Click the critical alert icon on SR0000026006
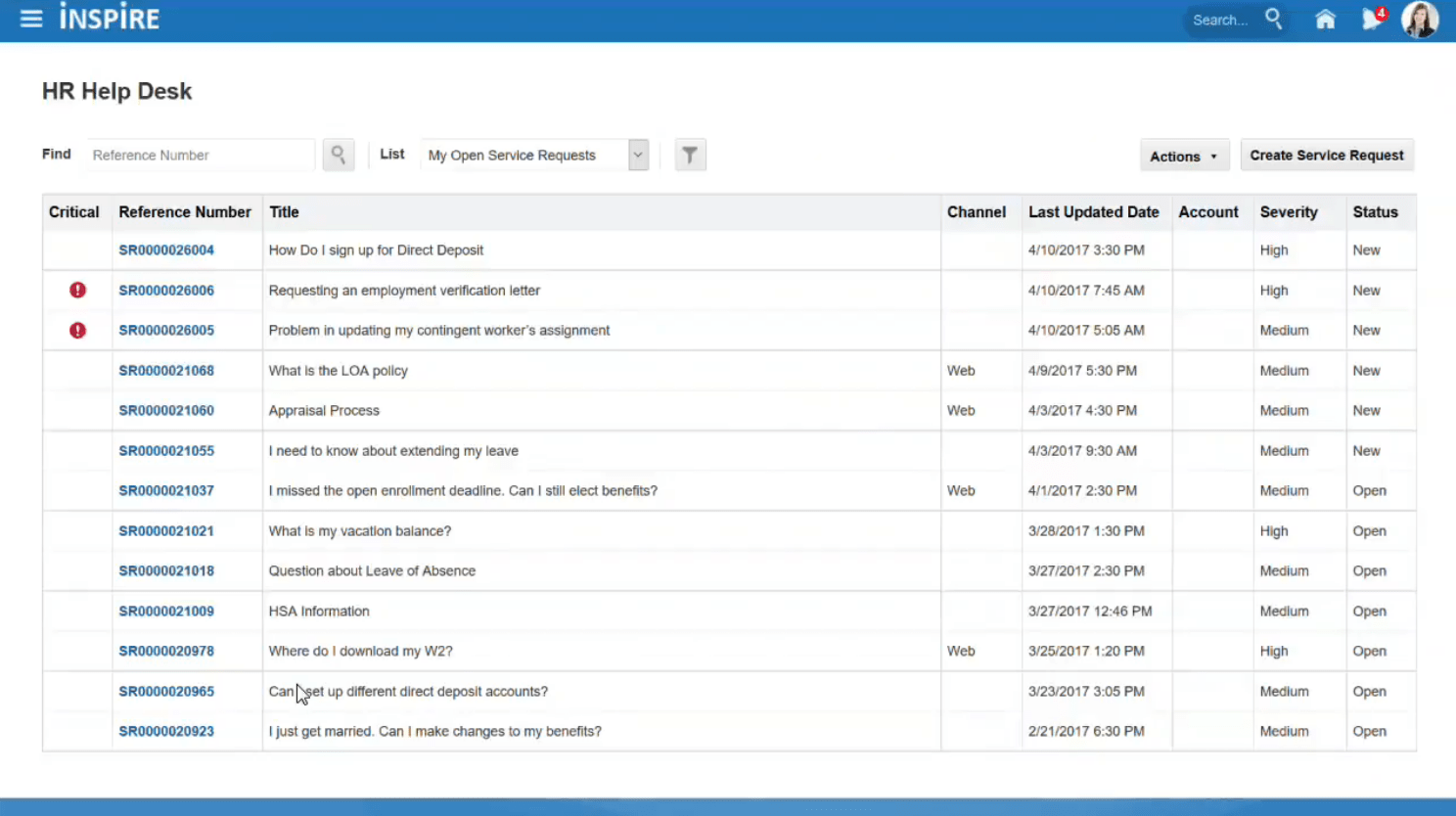The width and height of the screenshot is (1456, 816). [77, 290]
